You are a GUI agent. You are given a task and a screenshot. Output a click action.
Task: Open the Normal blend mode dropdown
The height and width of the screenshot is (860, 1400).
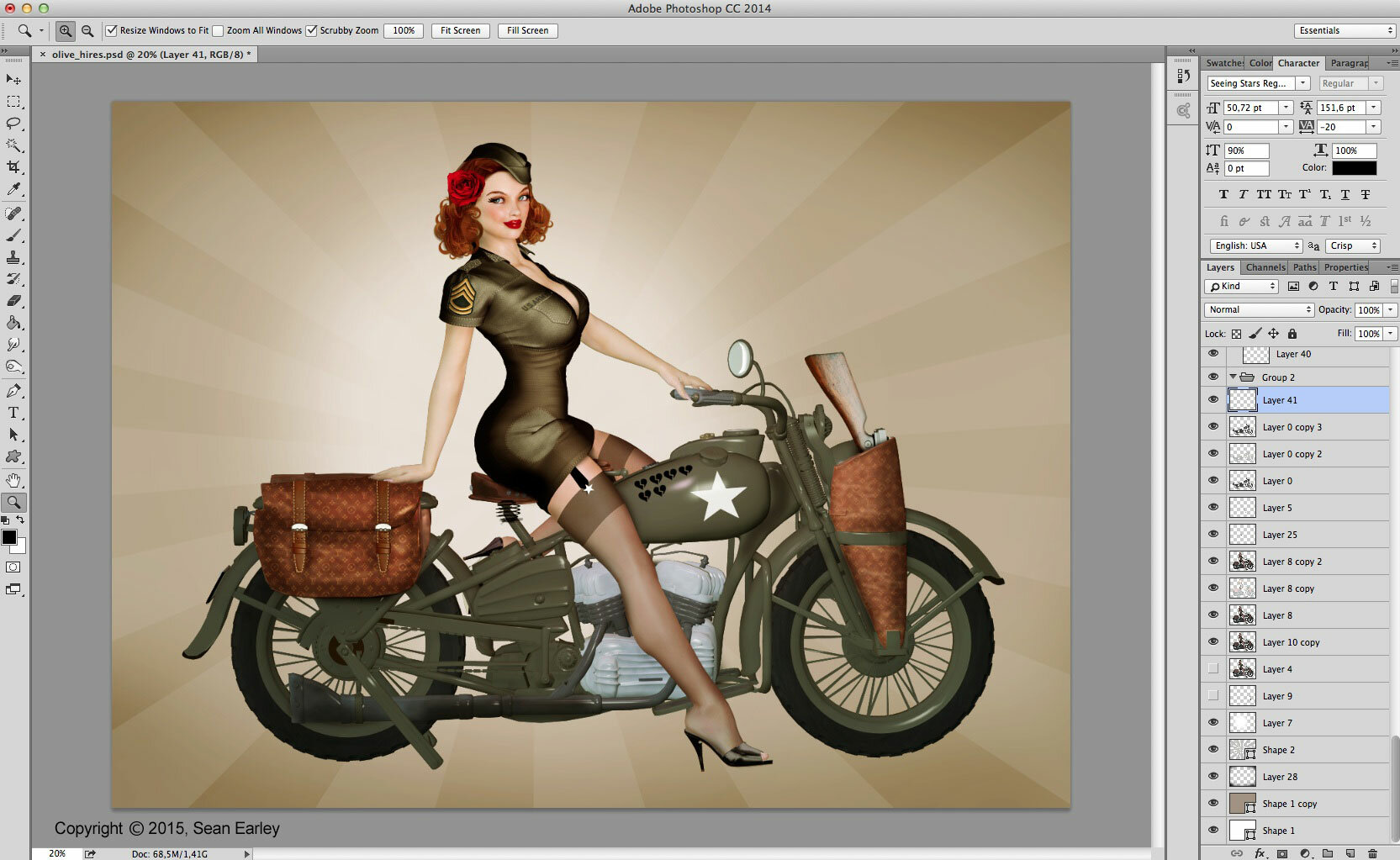[1259, 309]
